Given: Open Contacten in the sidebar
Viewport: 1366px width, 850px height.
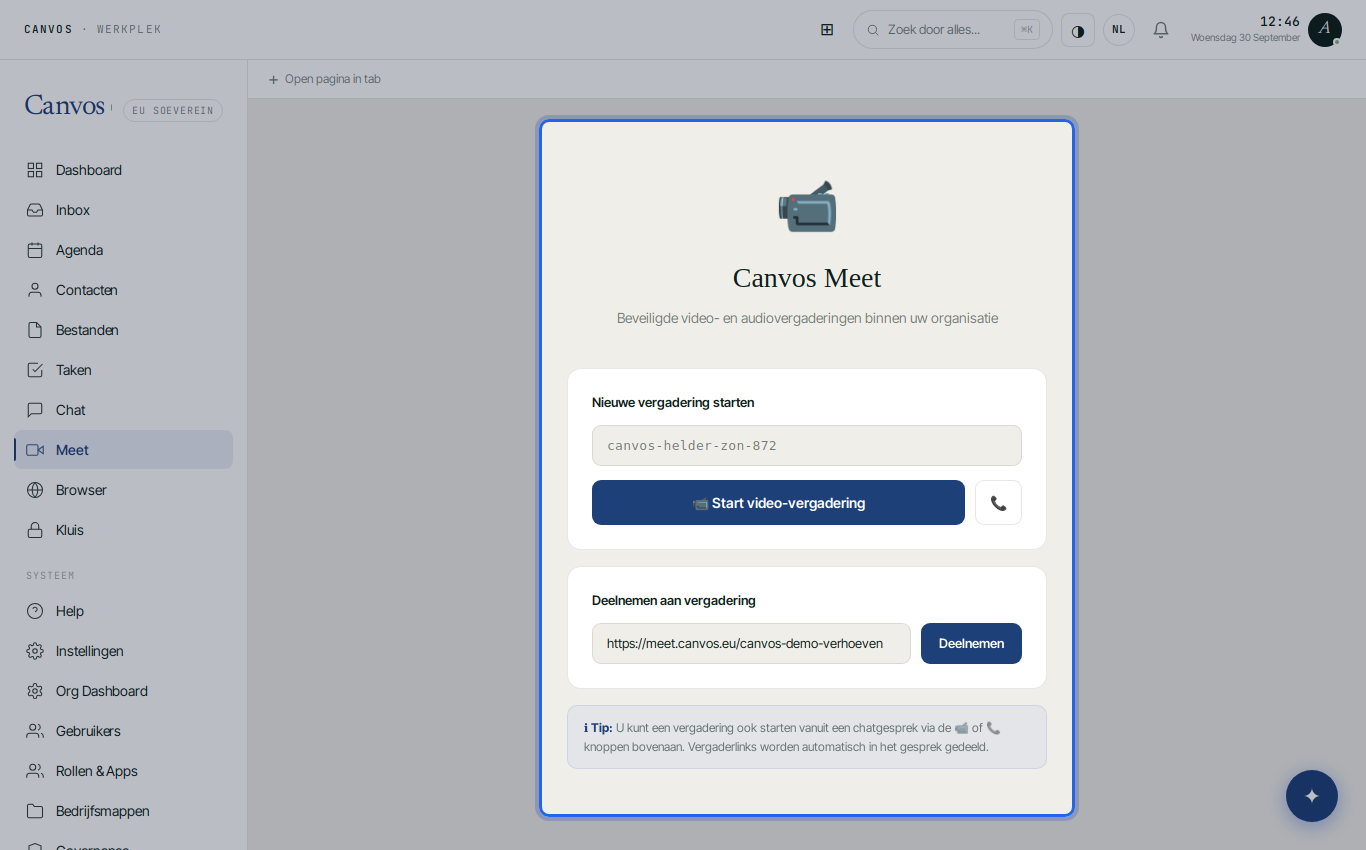Looking at the screenshot, I should [x=124, y=290].
